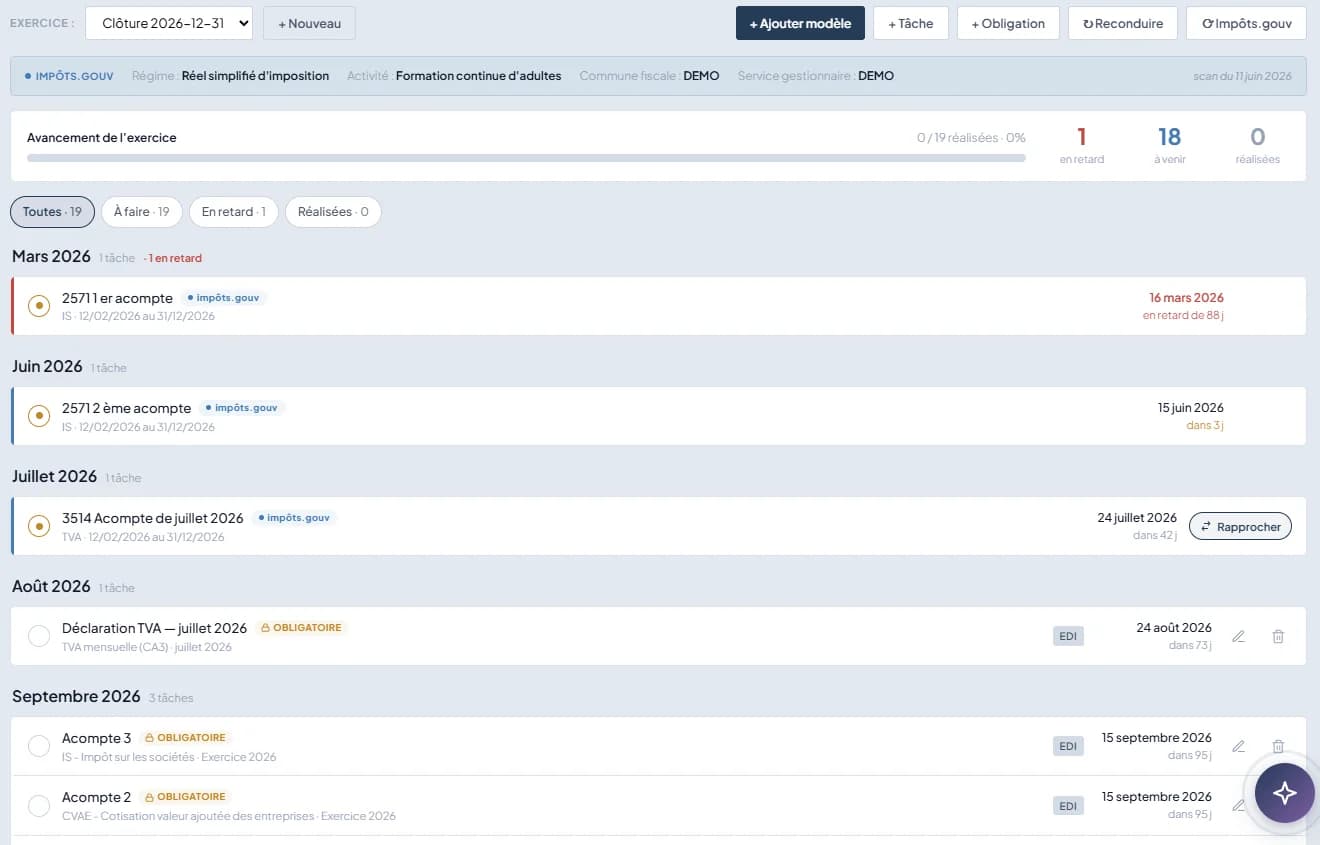Delete the Acompte 3 IS task
The image size is (1320, 845).
coord(1278,746)
